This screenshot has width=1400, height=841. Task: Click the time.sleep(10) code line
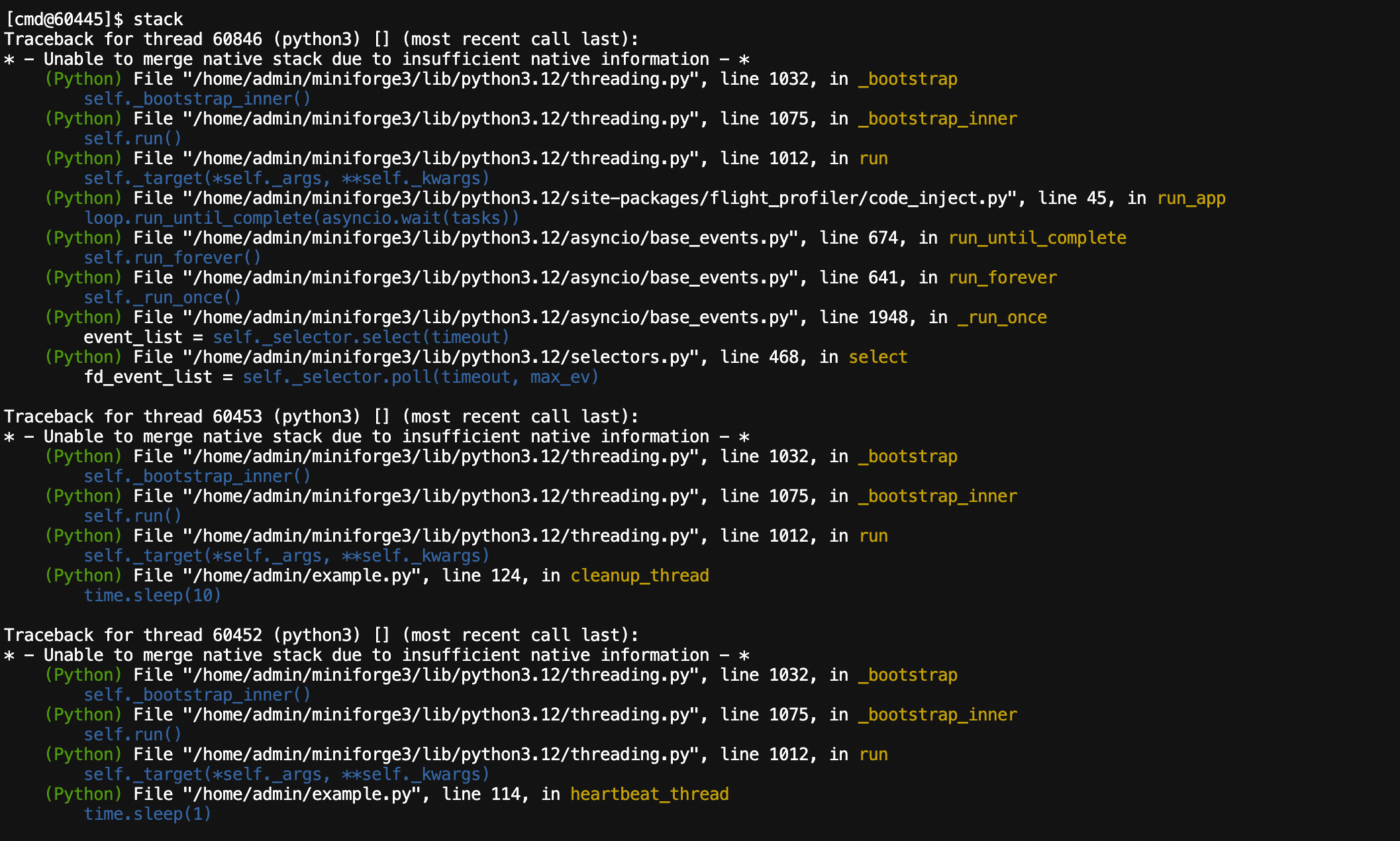tap(152, 595)
